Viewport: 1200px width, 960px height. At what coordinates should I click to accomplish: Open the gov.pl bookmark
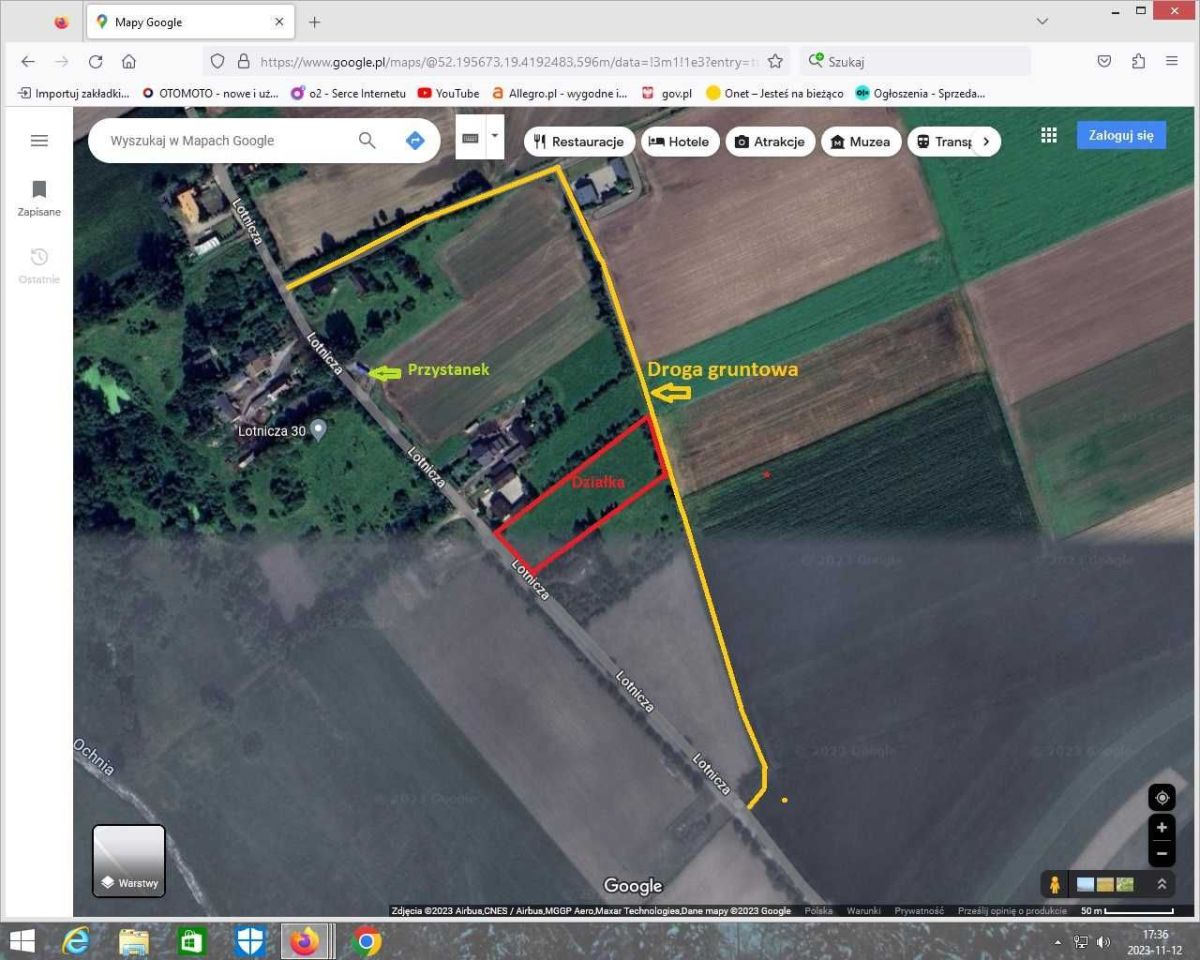click(666, 93)
